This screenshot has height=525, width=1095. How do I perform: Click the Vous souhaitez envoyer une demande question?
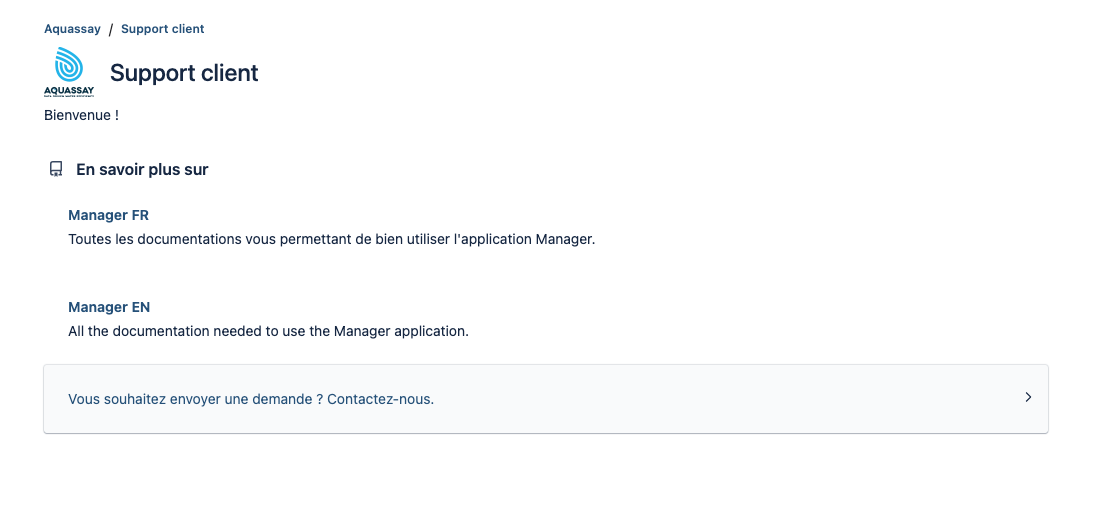(196, 399)
